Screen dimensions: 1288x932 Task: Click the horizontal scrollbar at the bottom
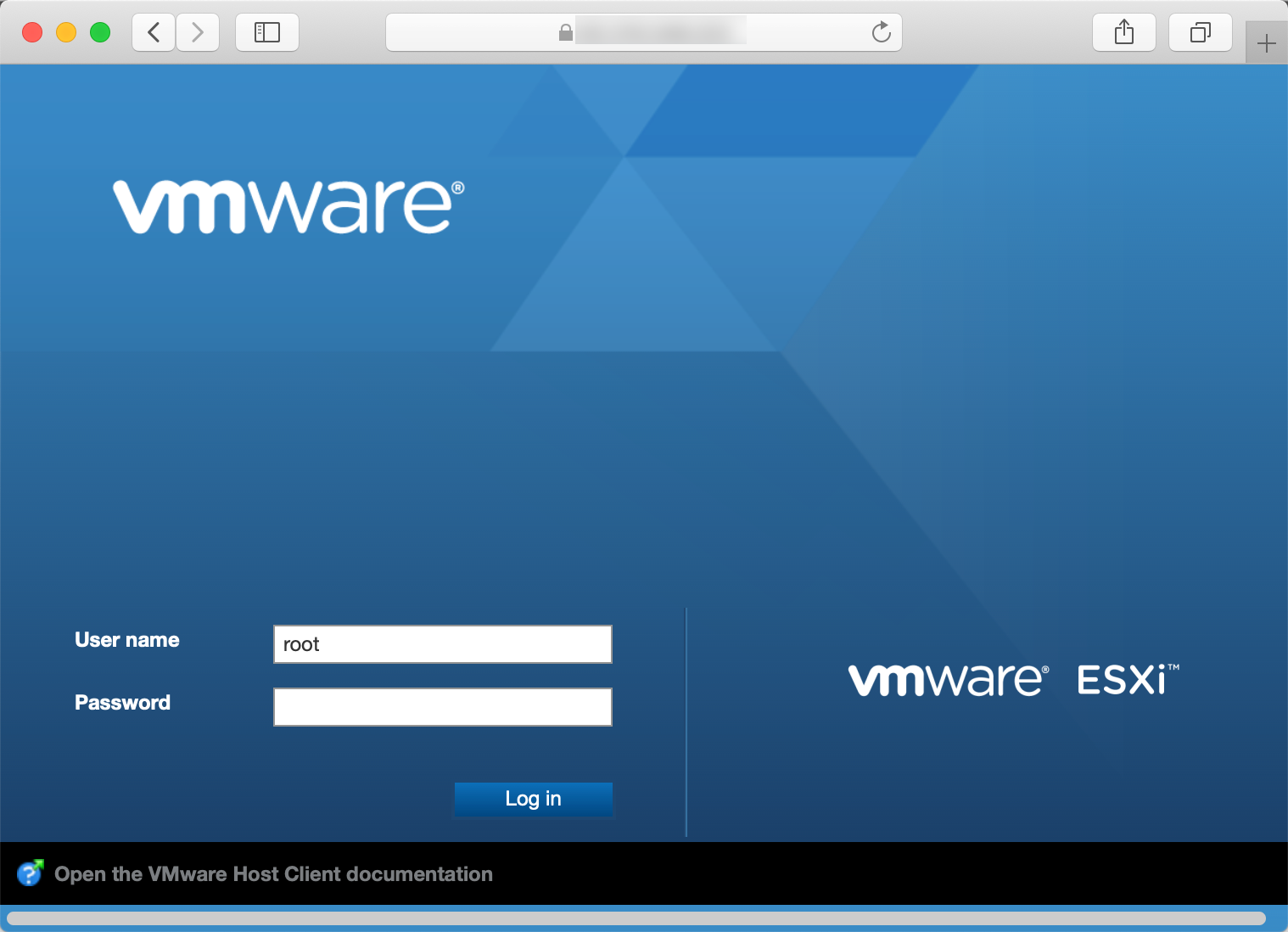pos(636,918)
